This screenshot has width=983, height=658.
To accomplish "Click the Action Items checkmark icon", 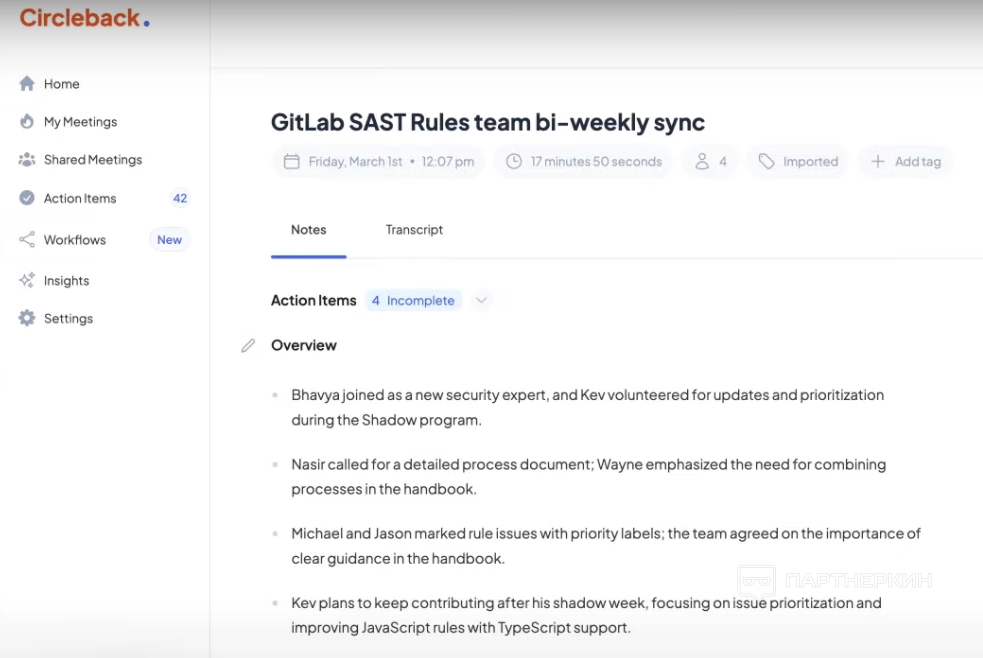I will coord(27,198).
